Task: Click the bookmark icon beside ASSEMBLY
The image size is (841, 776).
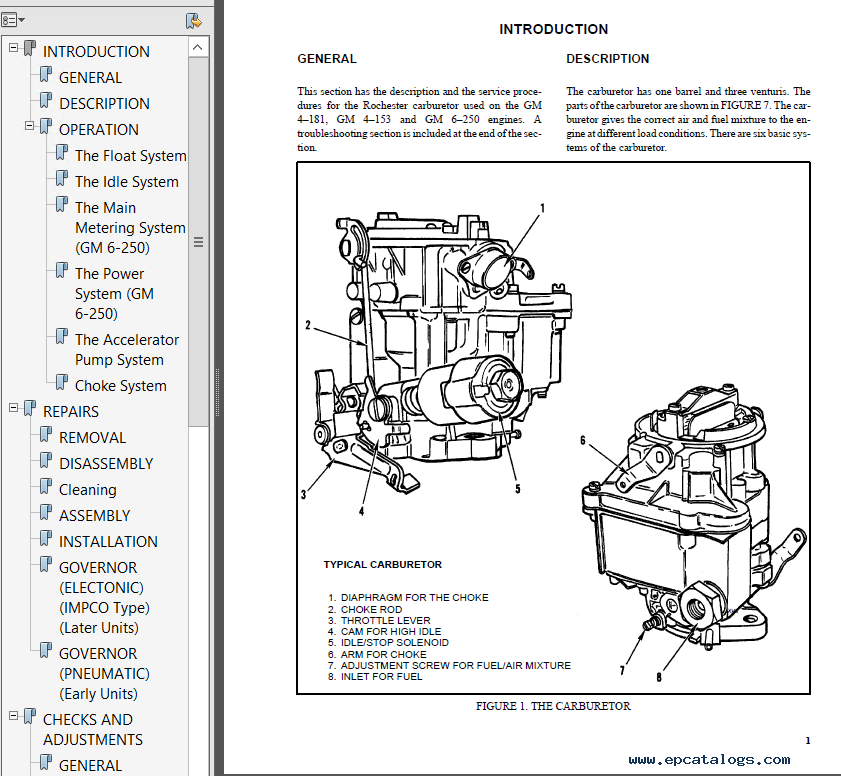Action: [46, 512]
